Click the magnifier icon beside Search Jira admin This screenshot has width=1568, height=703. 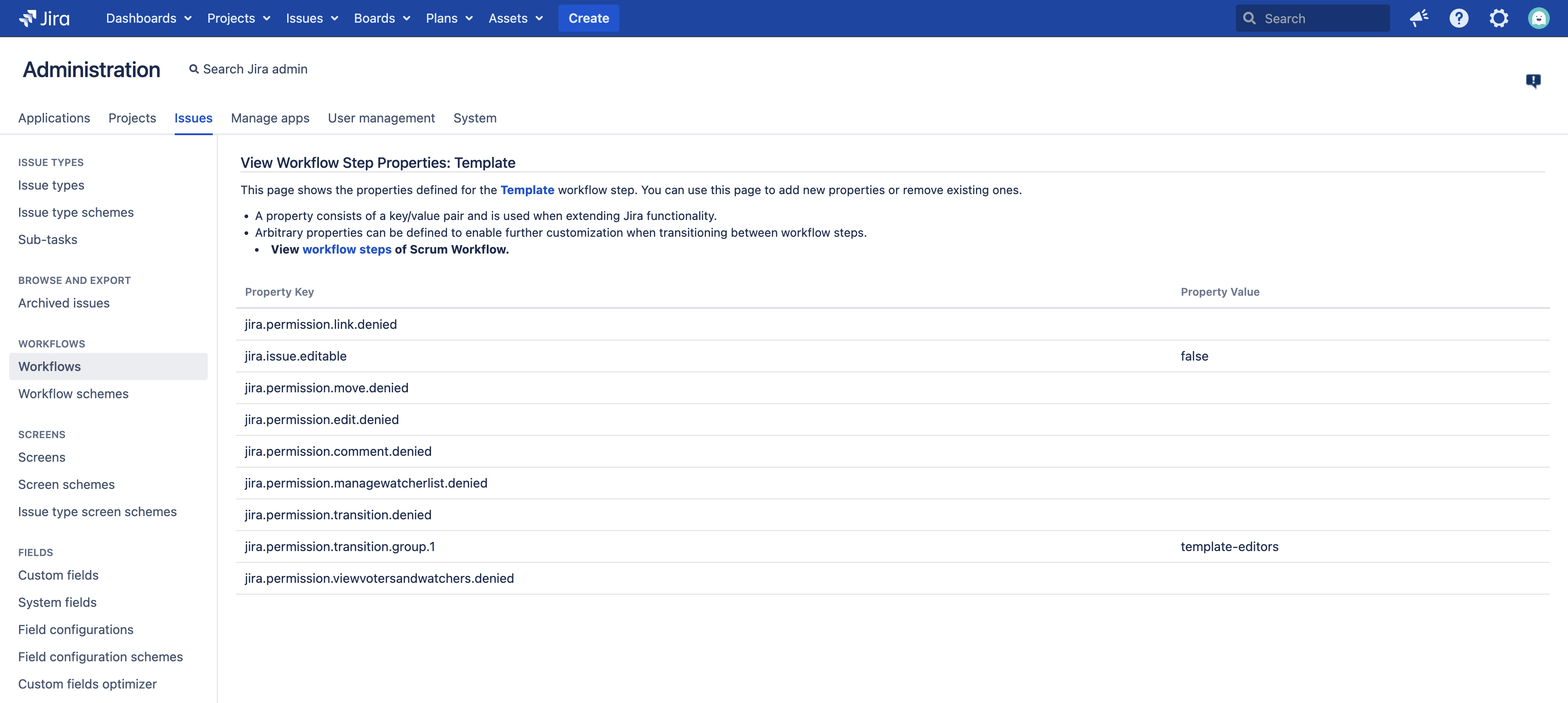(x=194, y=69)
